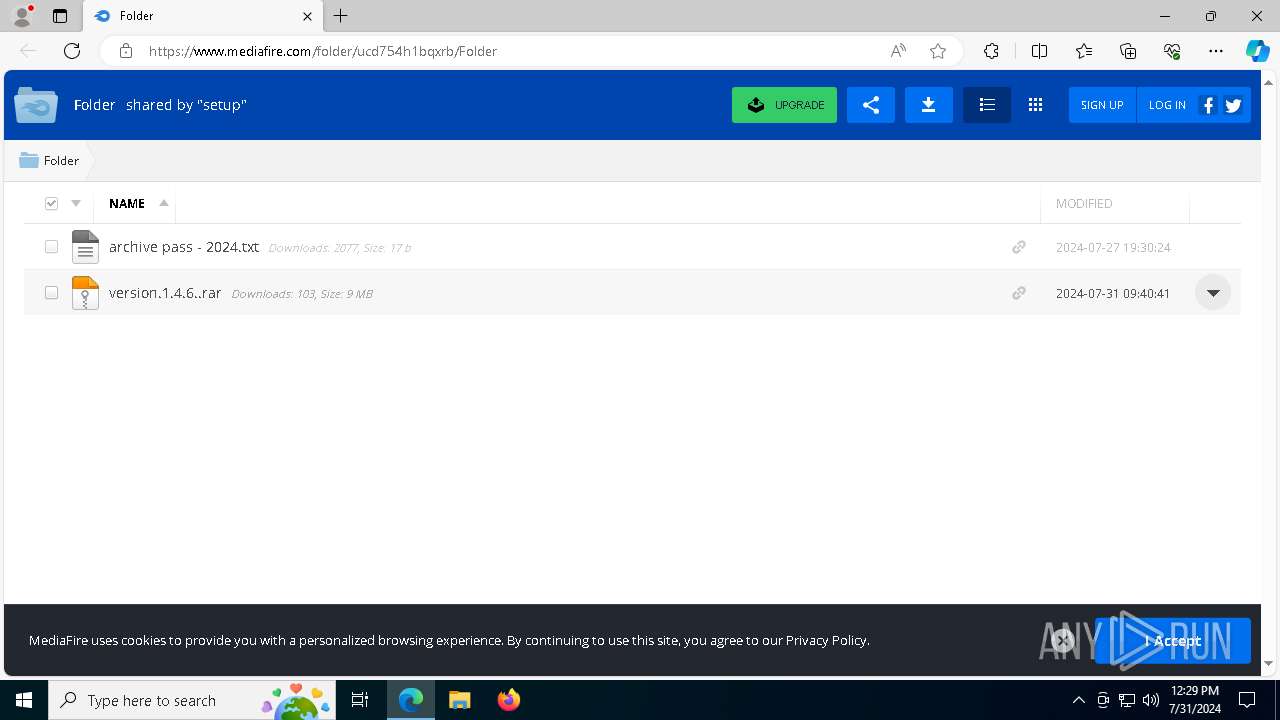Click the download folder icon button
The width and height of the screenshot is (1280, 720).
coord(928,105)
